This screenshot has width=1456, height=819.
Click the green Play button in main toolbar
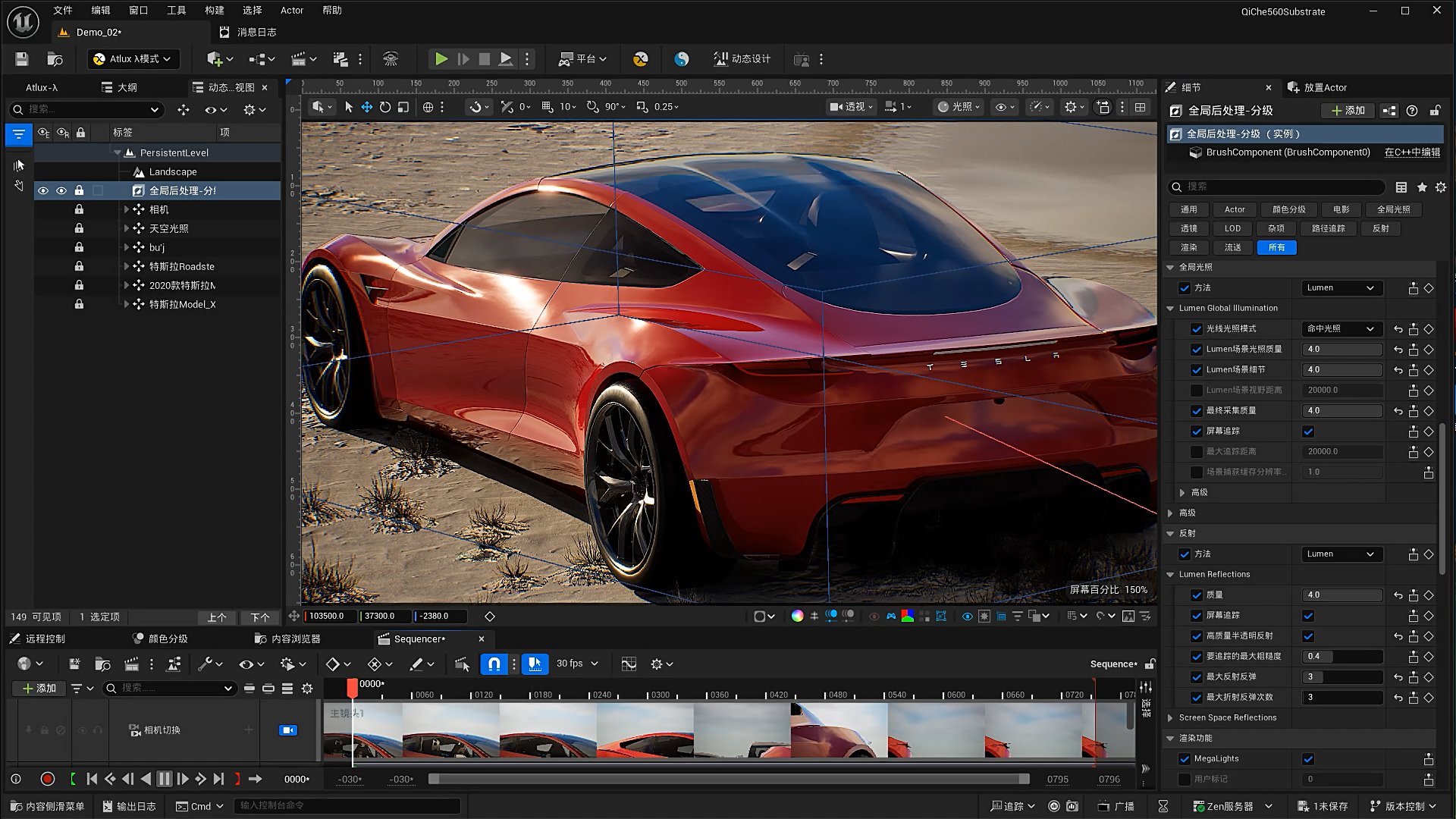click(x=441, y=58)
